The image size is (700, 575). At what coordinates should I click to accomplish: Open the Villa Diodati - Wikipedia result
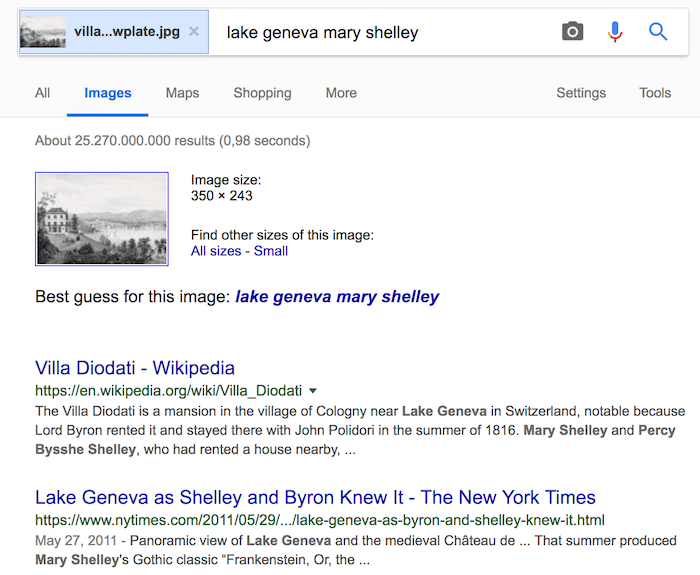135,368
